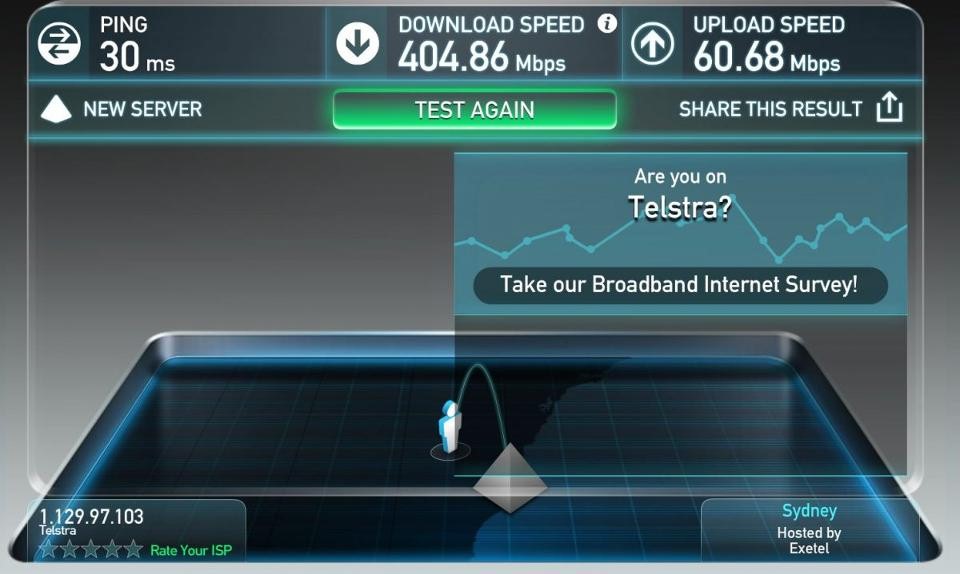Click the Sydney server location label

(x=809, y=510)
